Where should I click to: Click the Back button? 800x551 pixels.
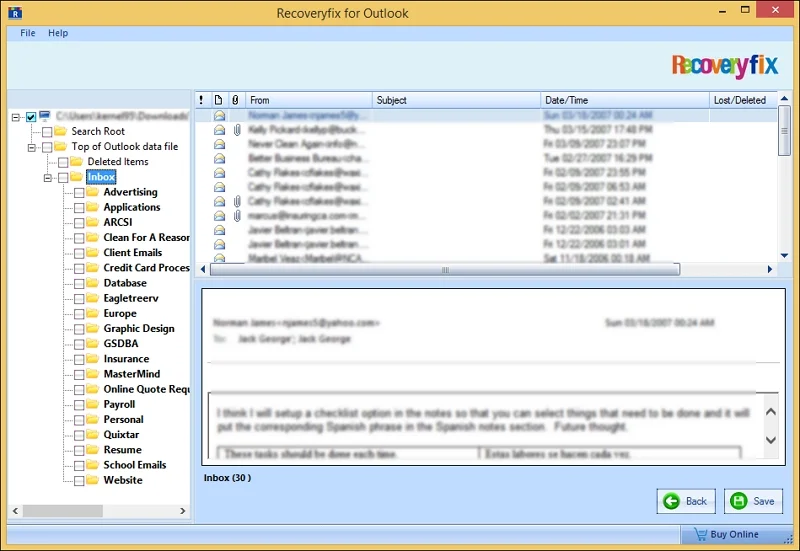(x=686, y=501)
